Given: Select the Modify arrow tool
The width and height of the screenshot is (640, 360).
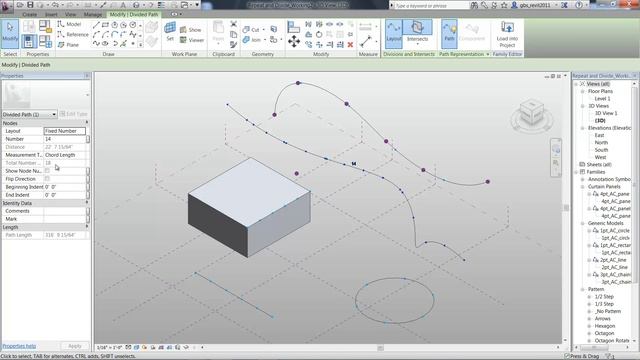Looking at the screenshot, I should pyautogui.click(x=10, y=33).
